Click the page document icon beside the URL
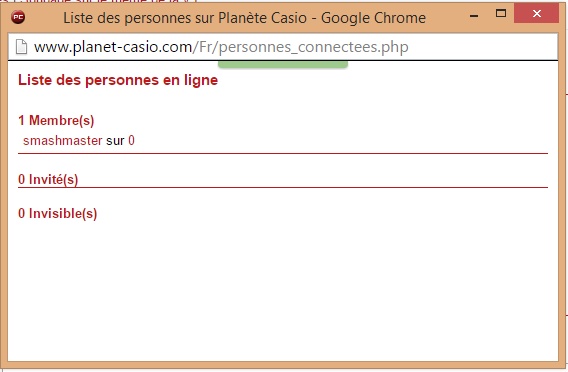Viewport: 568px width, 372px height. coord(21,47)
